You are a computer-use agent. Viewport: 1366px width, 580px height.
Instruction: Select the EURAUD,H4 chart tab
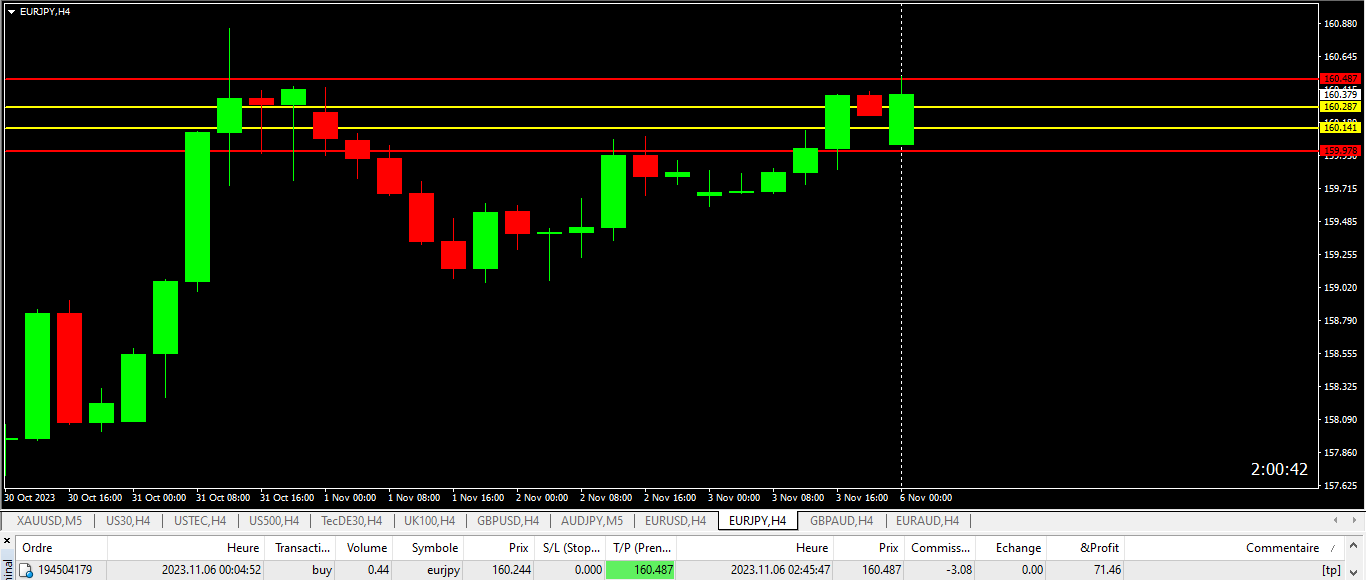pos(927,521)
